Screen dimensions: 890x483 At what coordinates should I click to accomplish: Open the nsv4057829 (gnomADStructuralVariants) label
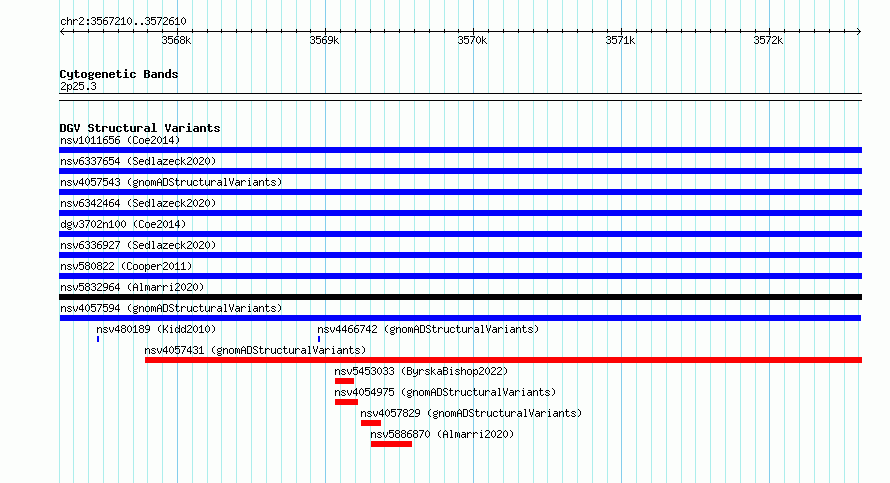click(x=471, y=413)
